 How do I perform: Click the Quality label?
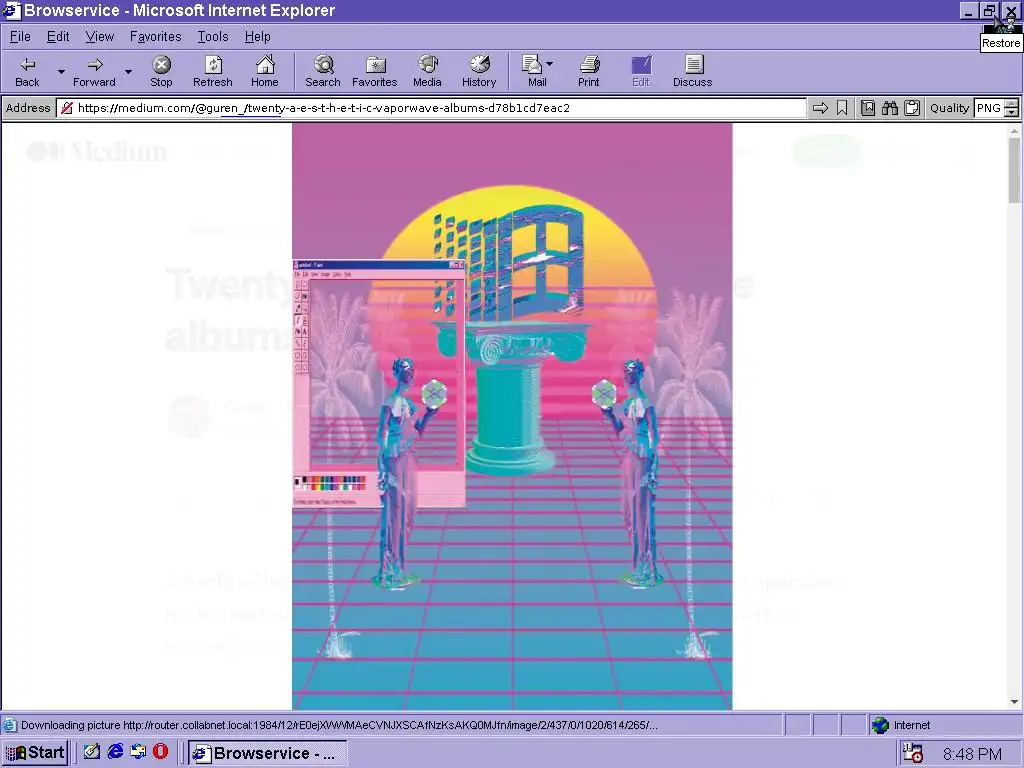pos(950,108)
